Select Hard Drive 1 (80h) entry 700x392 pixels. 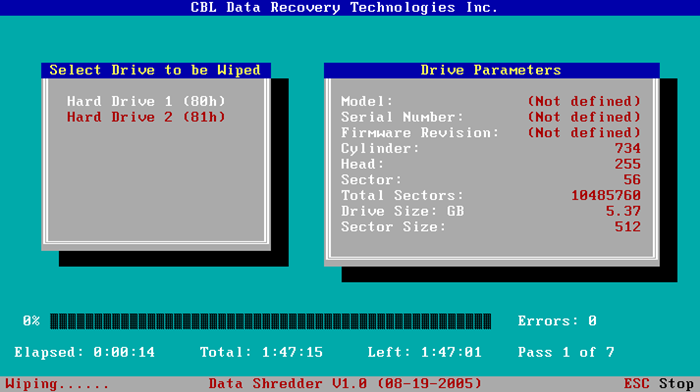click(x=146, y=101)
